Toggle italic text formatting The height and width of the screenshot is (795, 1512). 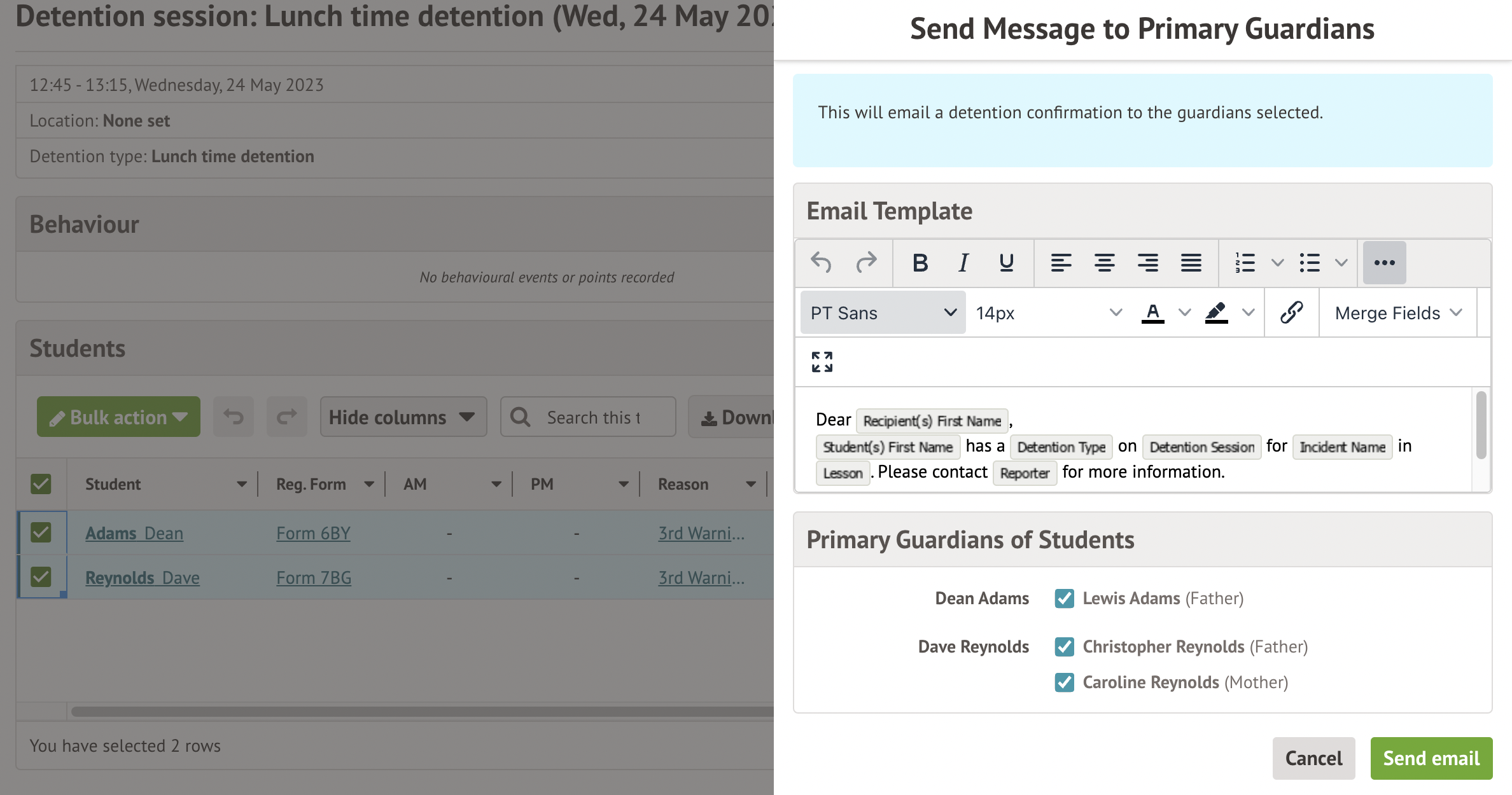(x=963, y=263)
